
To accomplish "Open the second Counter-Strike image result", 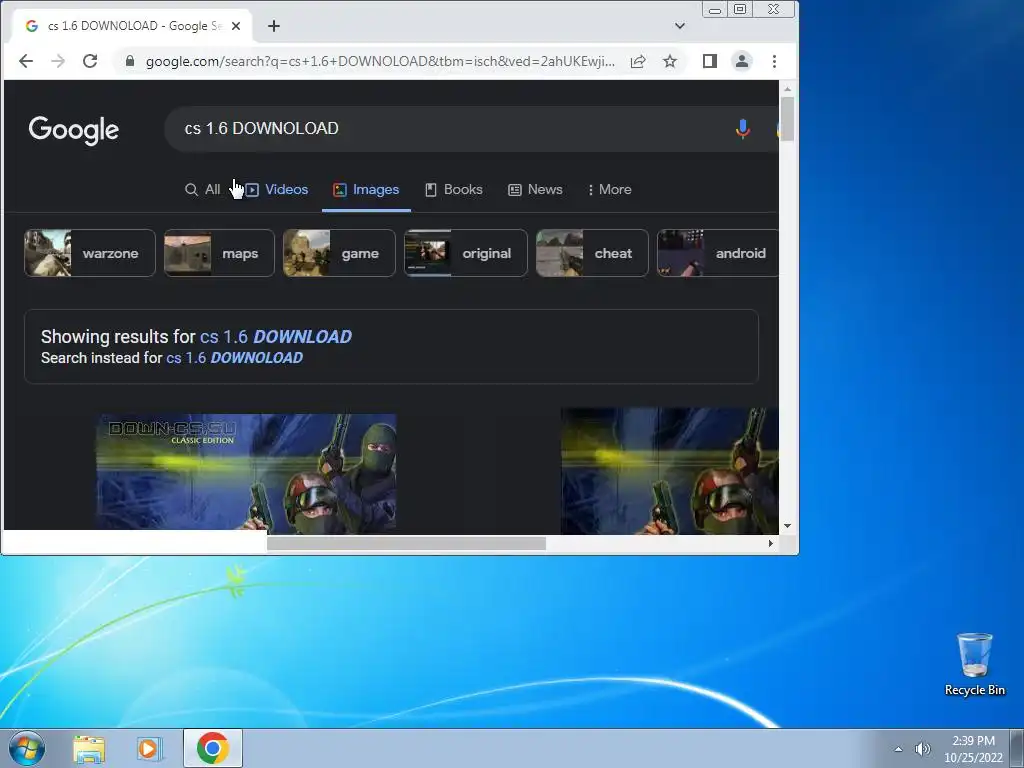I will 669,472.
